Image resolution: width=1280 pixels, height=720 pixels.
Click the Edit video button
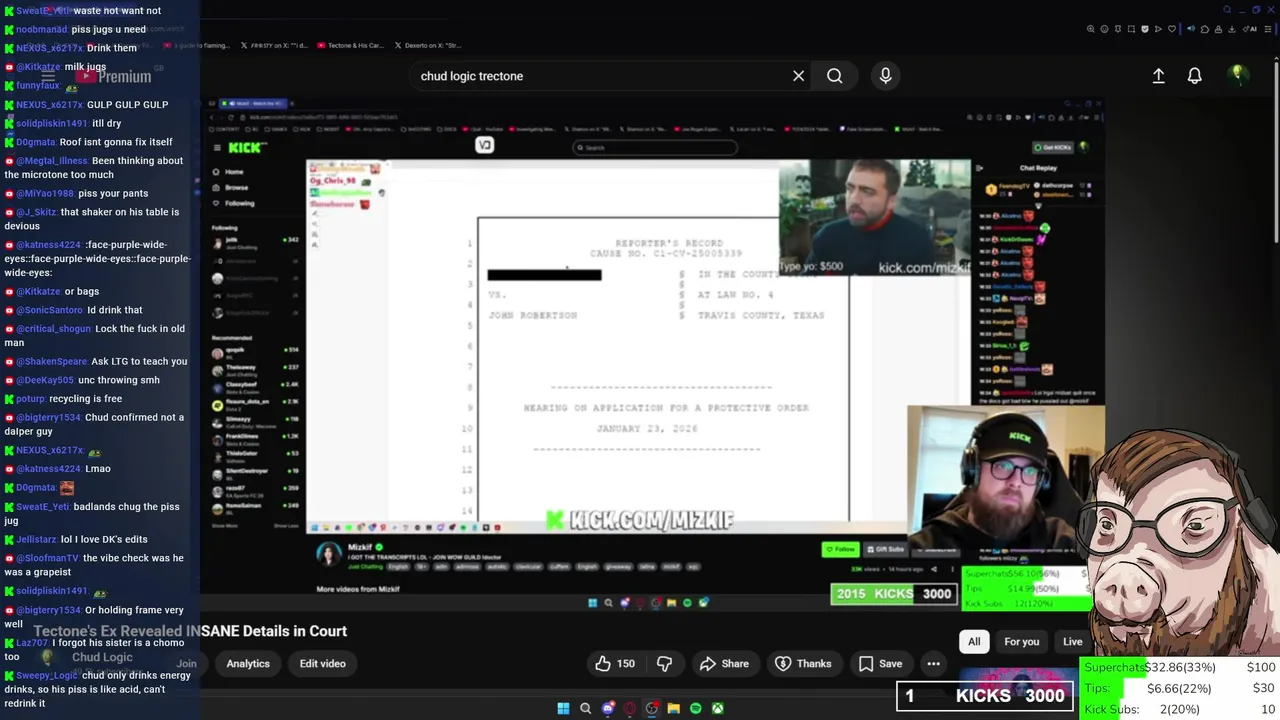[x=322, y=663]
